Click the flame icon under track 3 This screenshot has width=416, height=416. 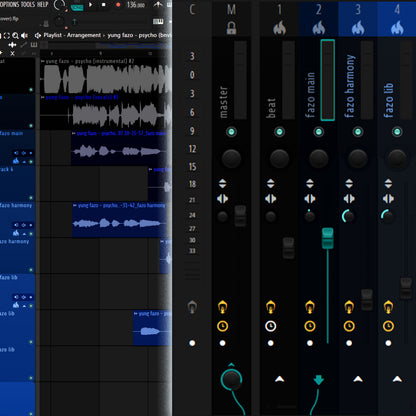[x=358, y=28]
